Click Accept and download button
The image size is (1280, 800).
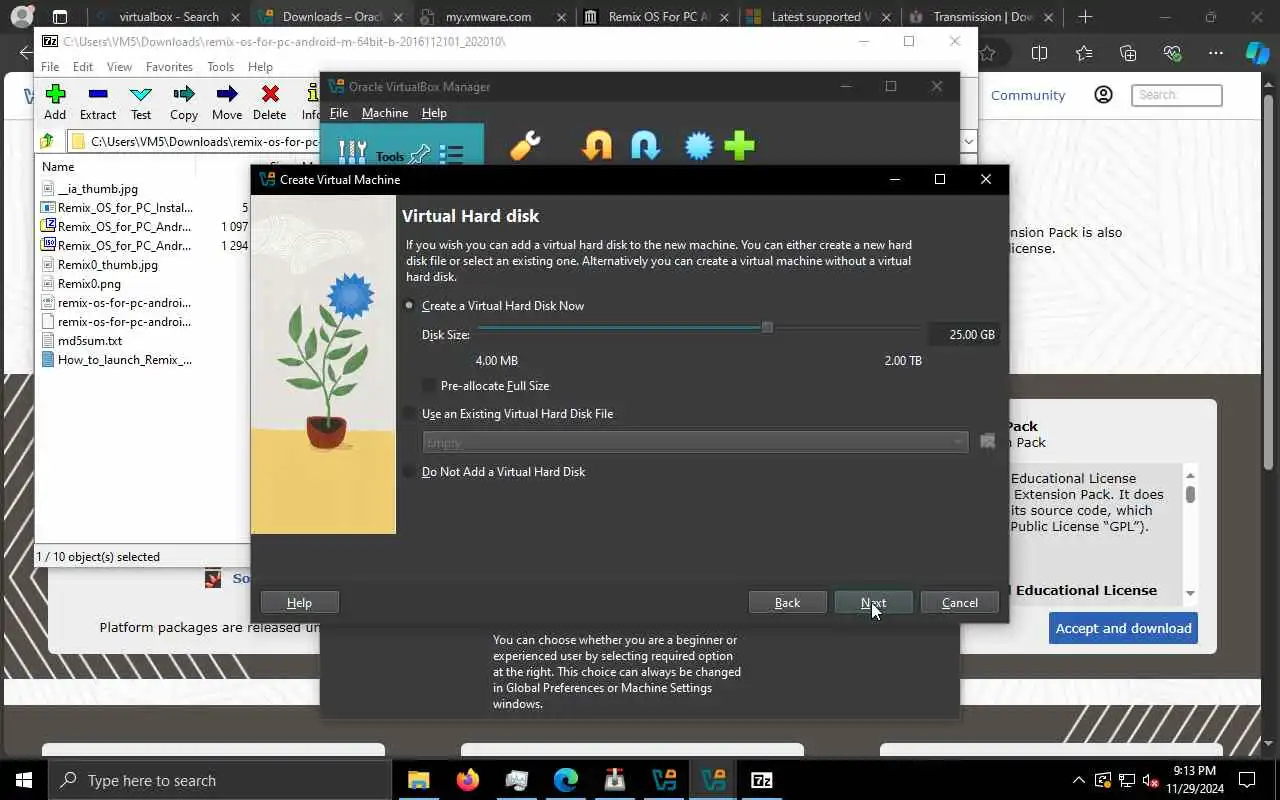pyautogui.click(x=1123, y=628)
